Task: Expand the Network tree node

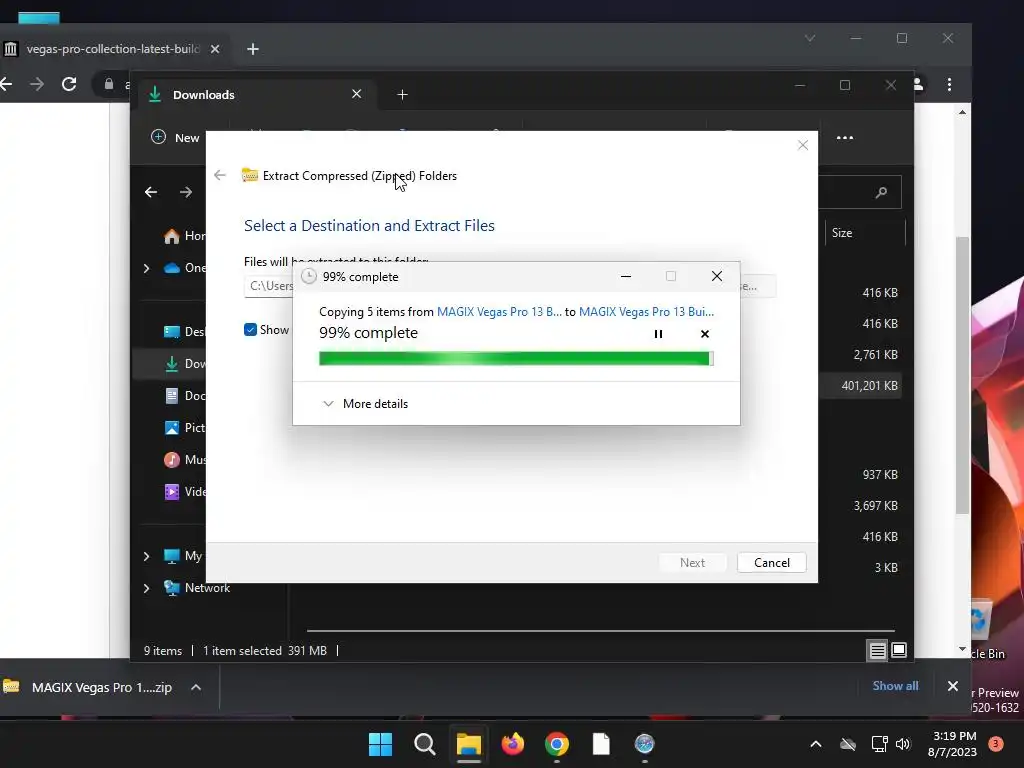Action: [146, 588]
